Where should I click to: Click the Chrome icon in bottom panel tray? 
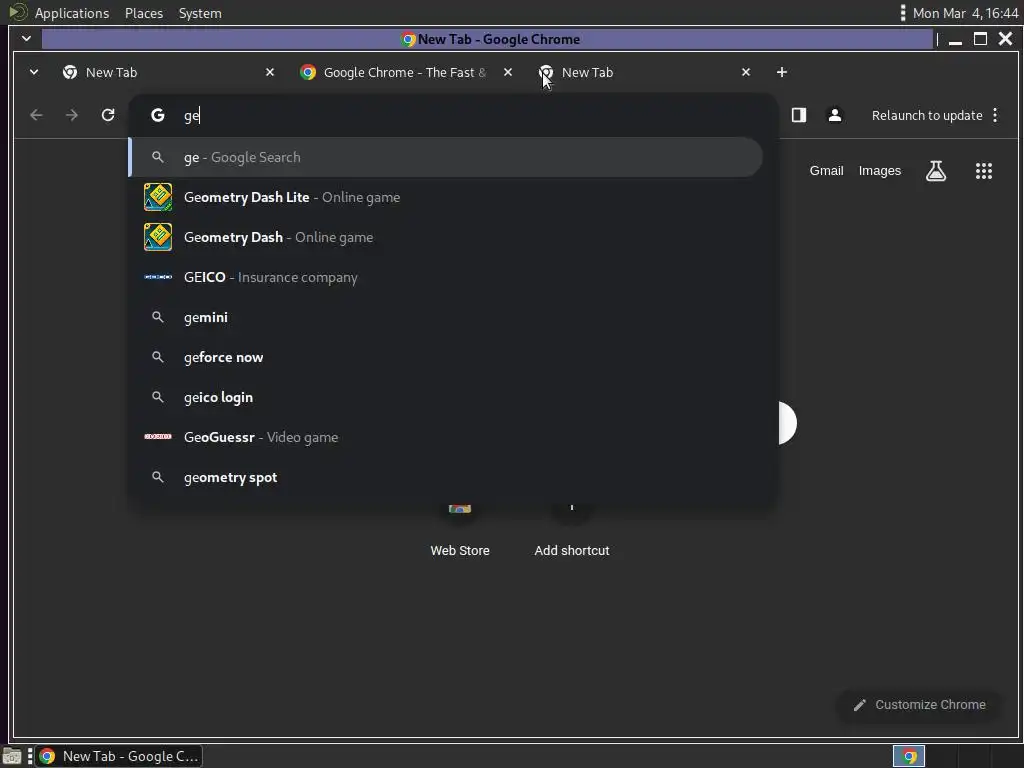tap(909, 756)
